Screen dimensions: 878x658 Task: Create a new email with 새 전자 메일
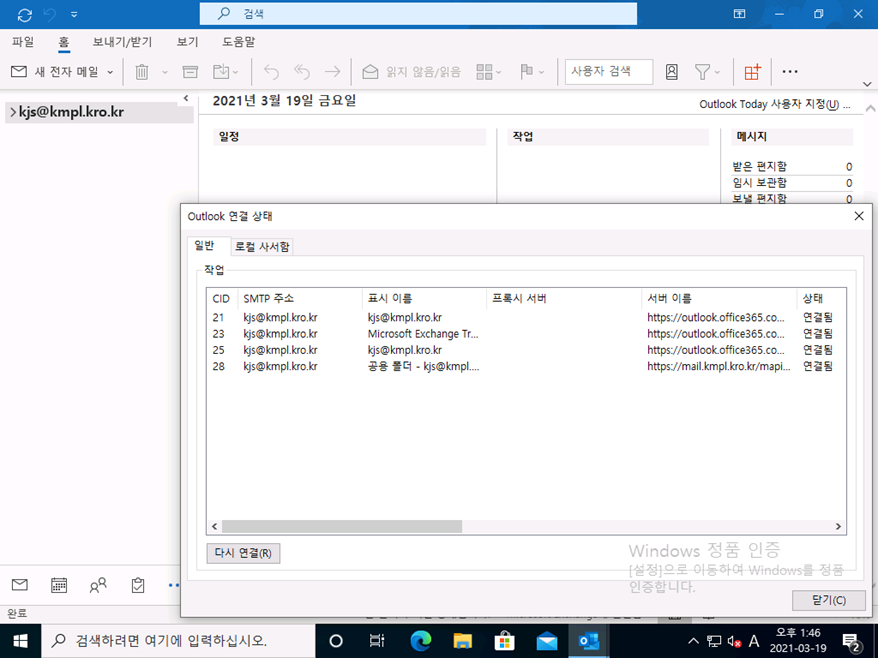[55, 72]
